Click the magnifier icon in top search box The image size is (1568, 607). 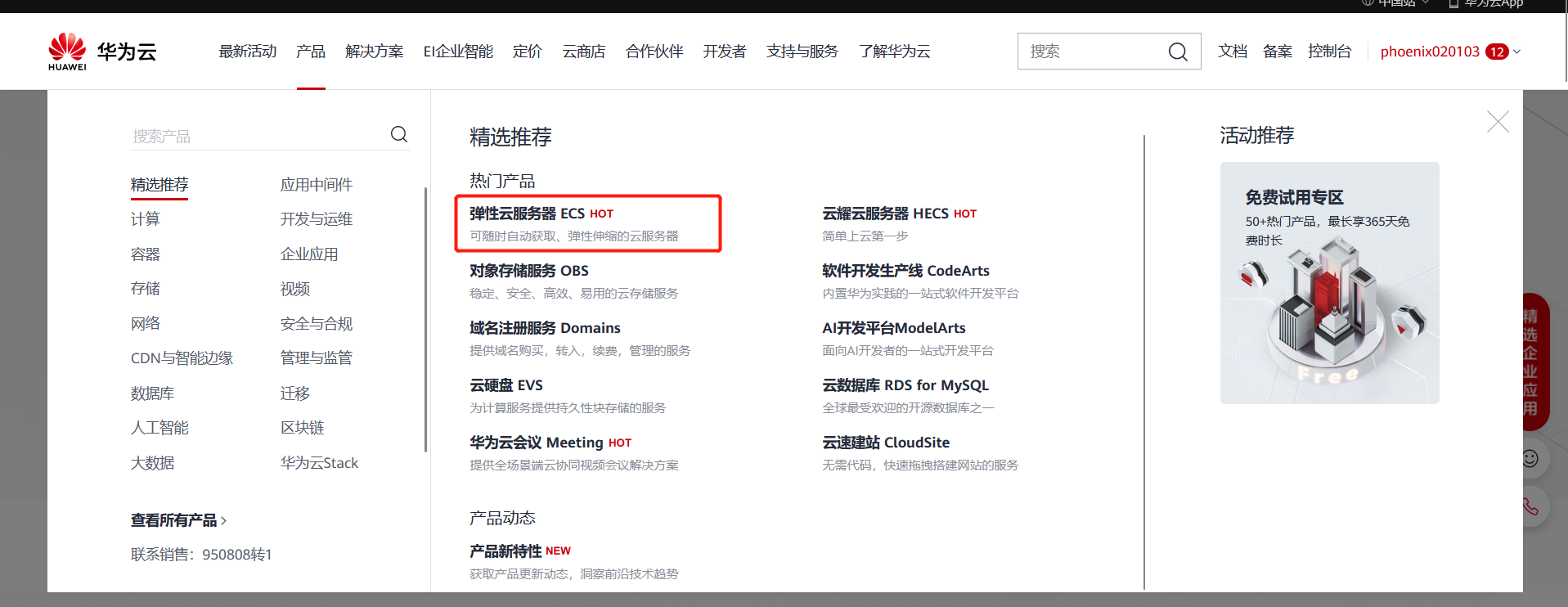coord(1178,52)
